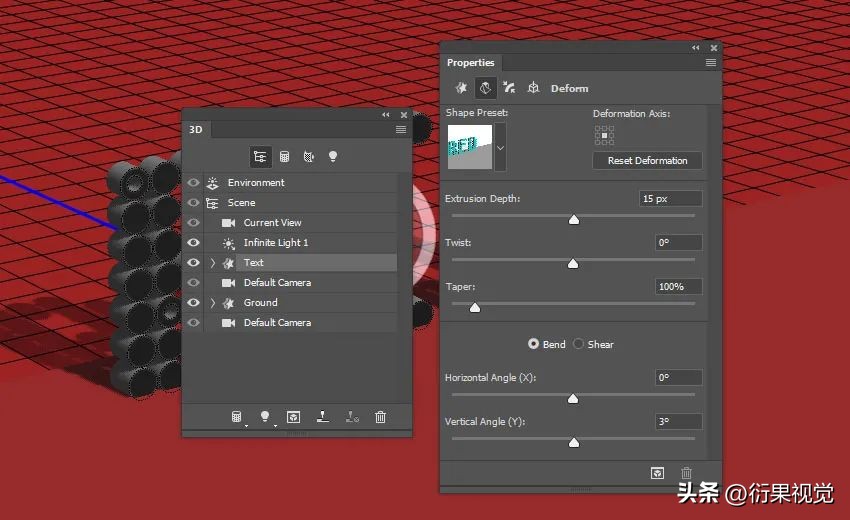The image size is (850, 520).
Task: Open the Shape Preset dropdown arrow
Action: tap(500, 147)
